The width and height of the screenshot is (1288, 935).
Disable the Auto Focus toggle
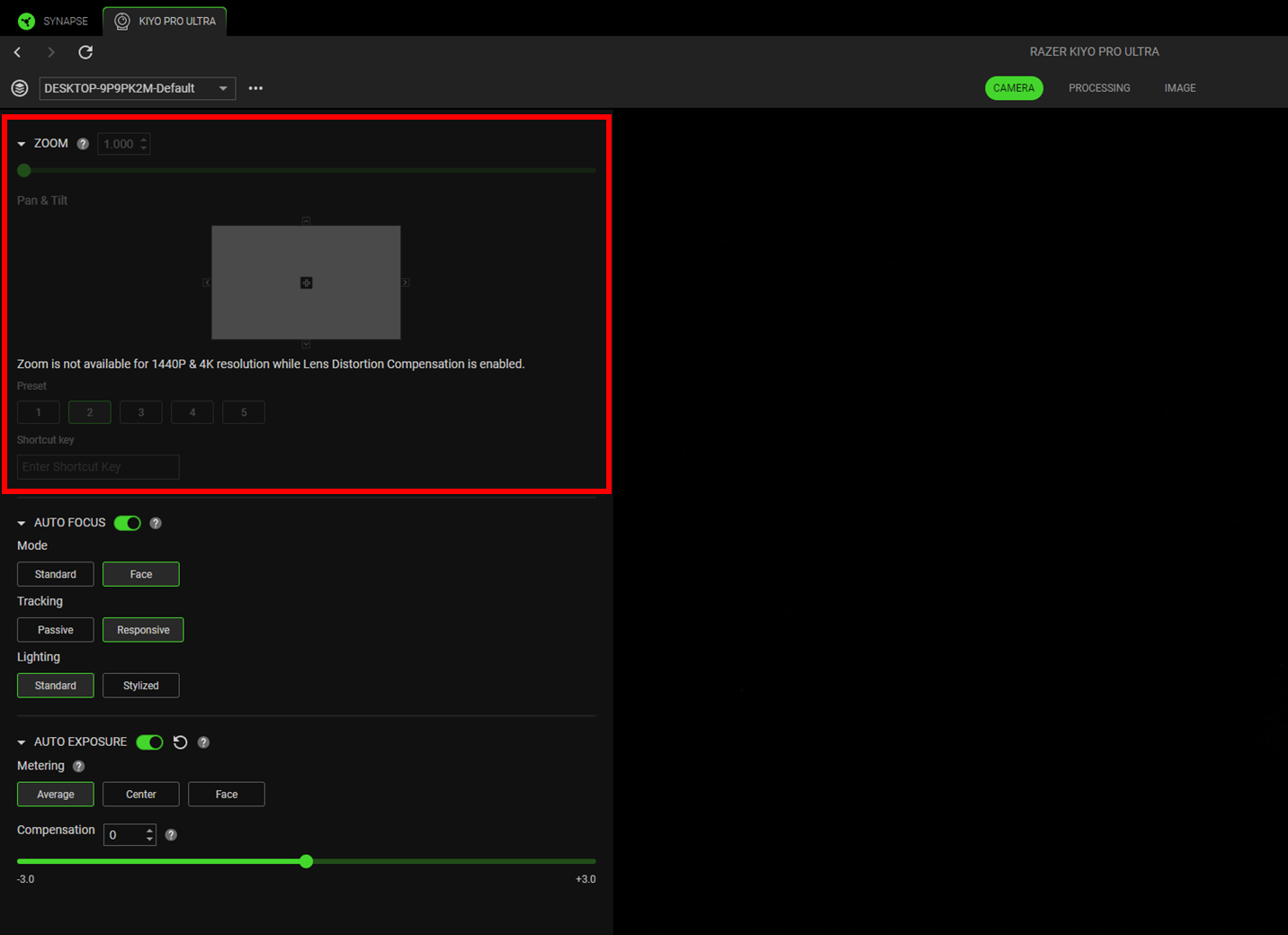point(127,523)
